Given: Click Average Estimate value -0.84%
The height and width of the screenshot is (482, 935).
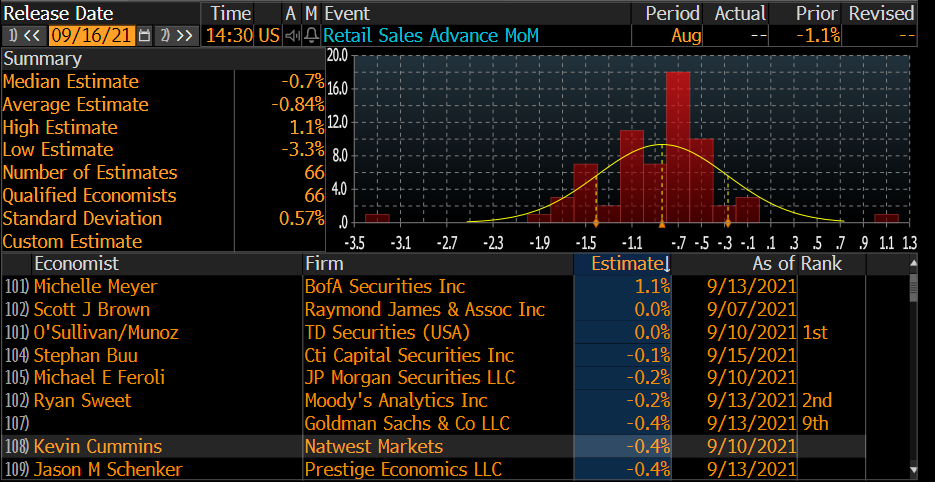Looking at the screenshot, I should pos(298,104).
